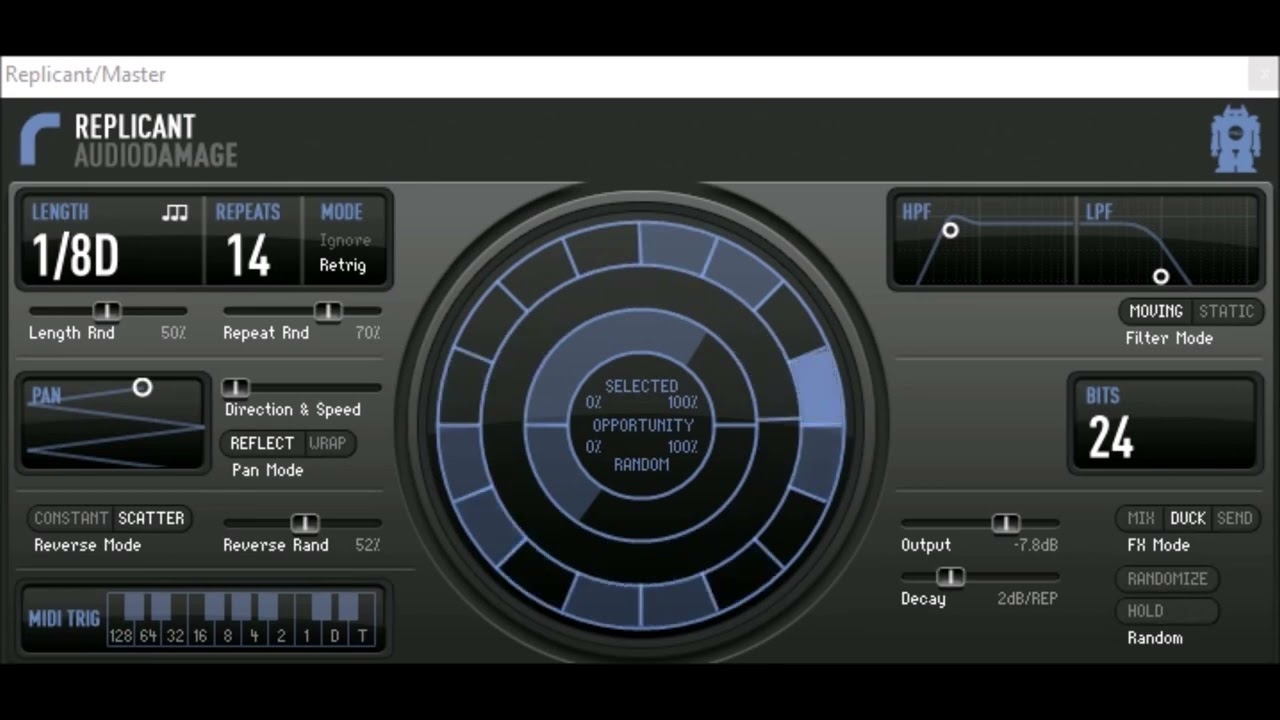Click the D (dotted) MIDI trig key
The image size is (1280, 720).
point(335,620)
